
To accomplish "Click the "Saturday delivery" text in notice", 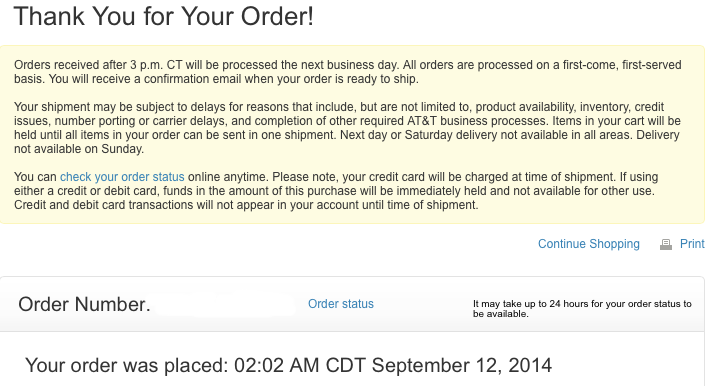I will (x=452, y=135).
